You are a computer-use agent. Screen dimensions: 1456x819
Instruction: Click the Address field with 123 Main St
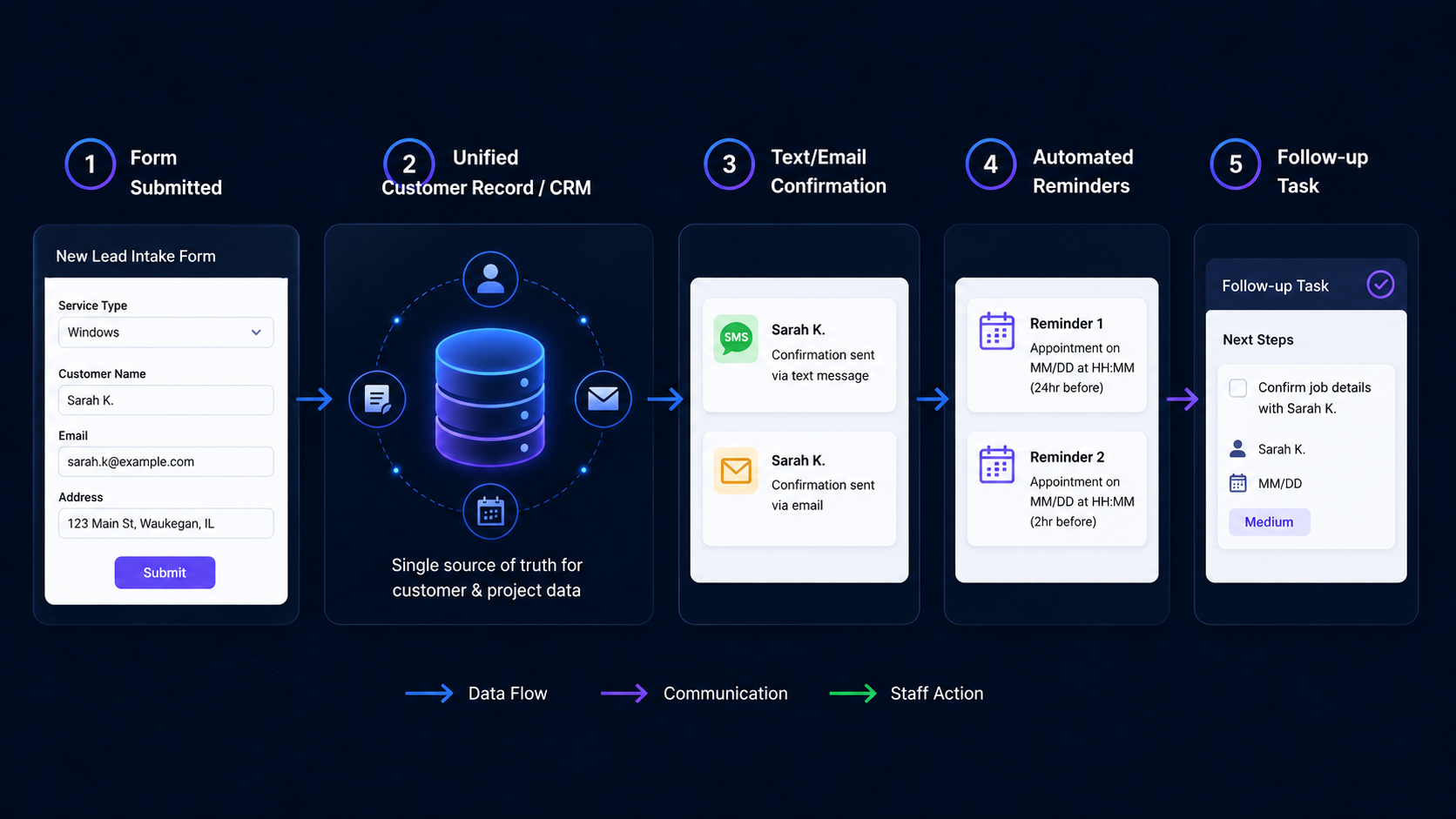pyautogui.click(x=165, y=523)
